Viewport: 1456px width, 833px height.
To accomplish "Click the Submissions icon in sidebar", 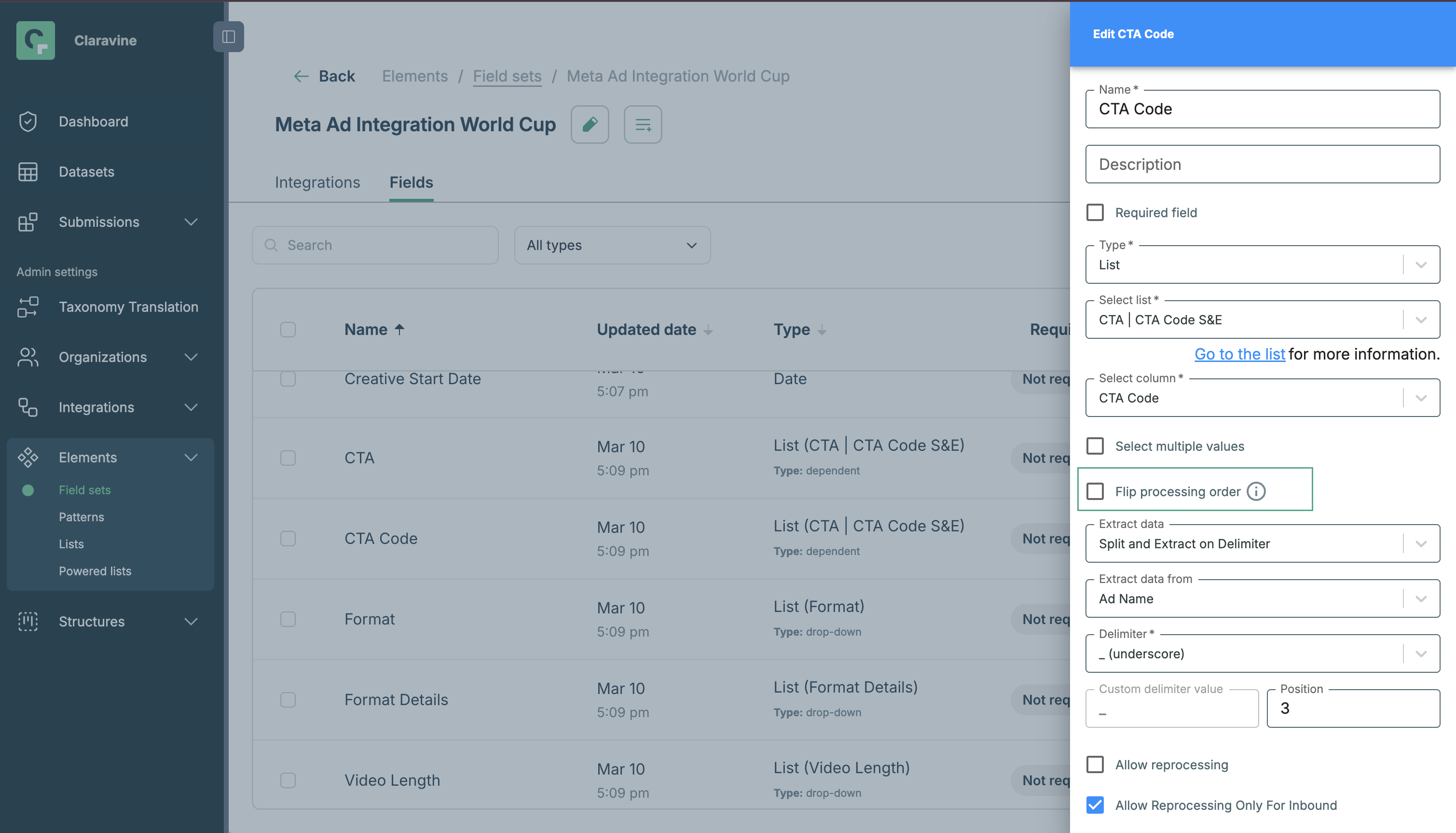I will pos(27,222).
